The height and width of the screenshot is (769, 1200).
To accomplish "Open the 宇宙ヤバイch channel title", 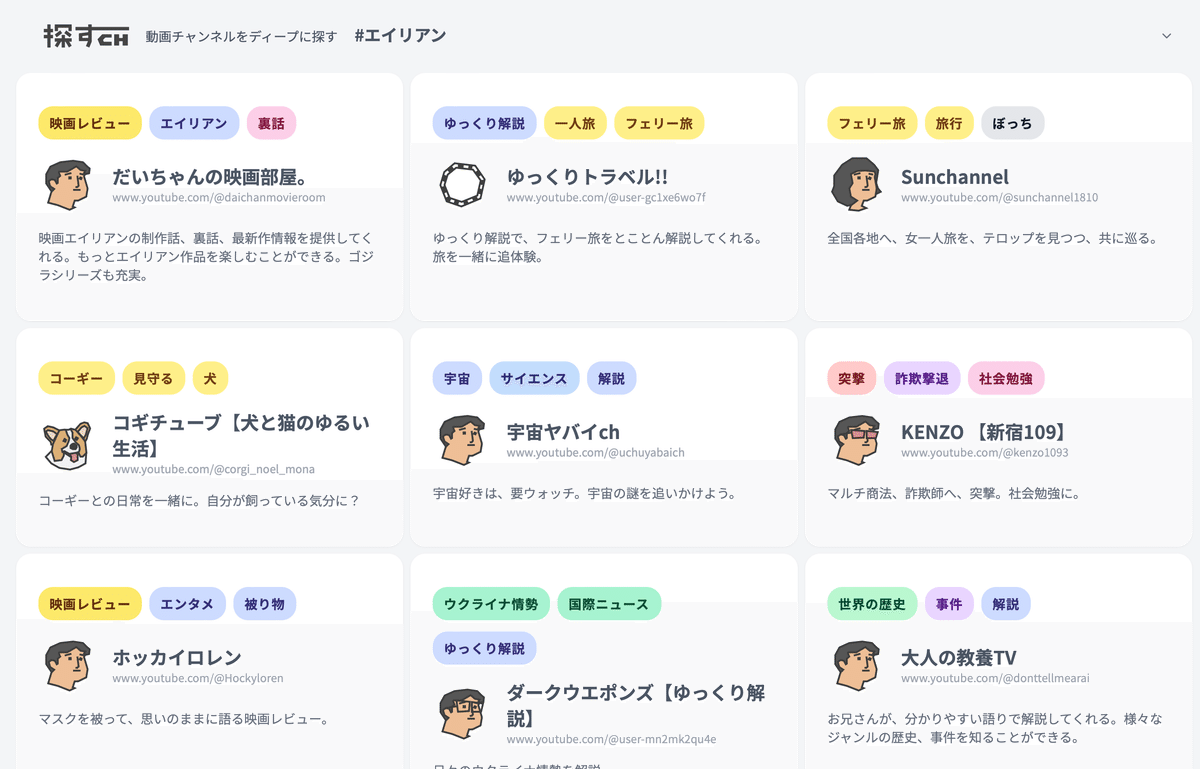I will (563, 432).
